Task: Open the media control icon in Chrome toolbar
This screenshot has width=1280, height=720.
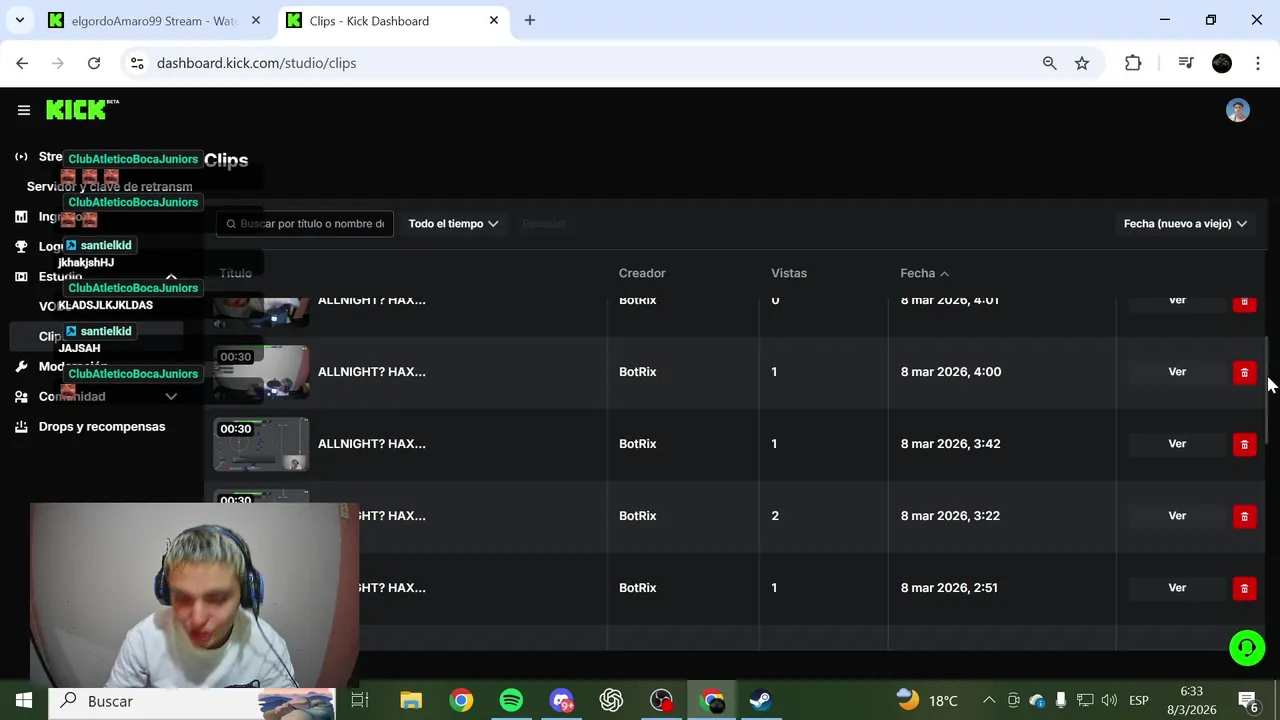Action: (1186, 63)
